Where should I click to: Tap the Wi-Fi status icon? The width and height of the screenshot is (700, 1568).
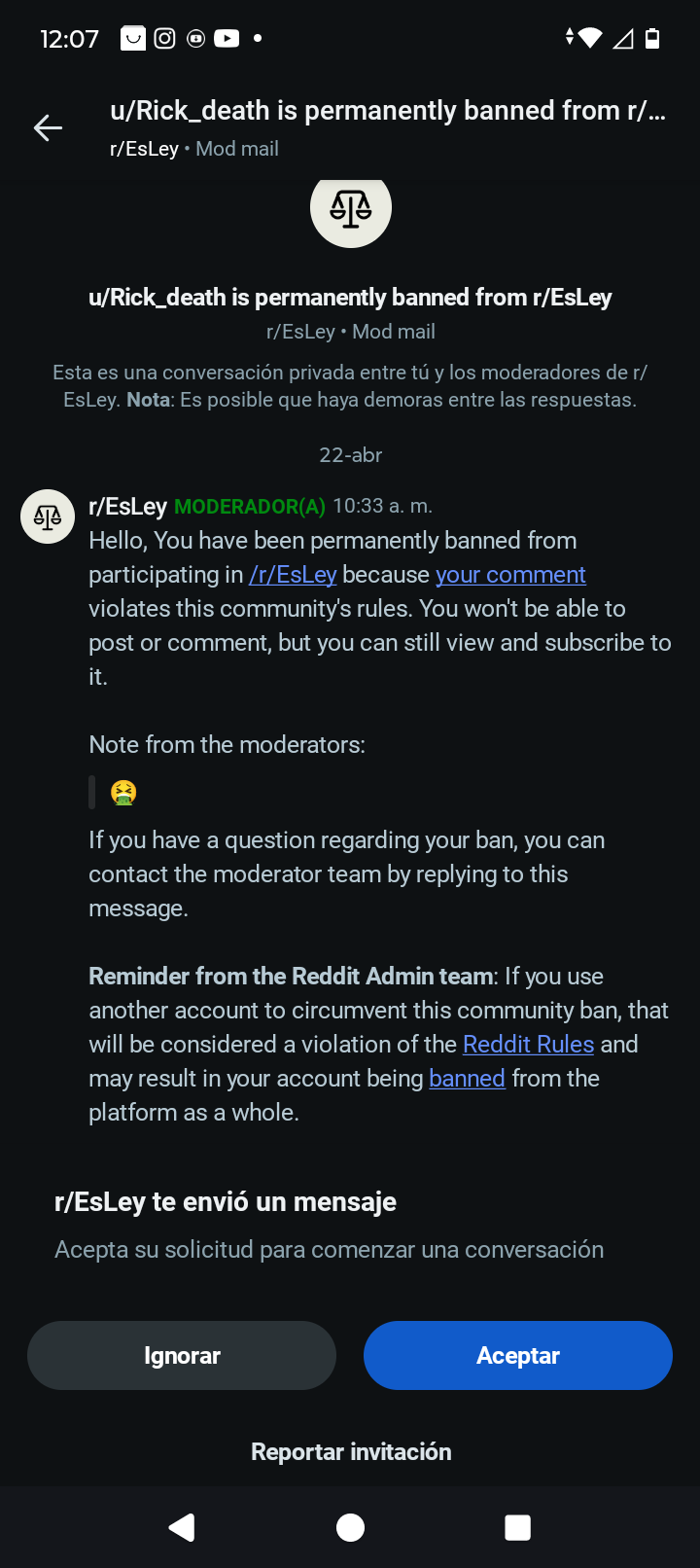[x=590, y=38]
